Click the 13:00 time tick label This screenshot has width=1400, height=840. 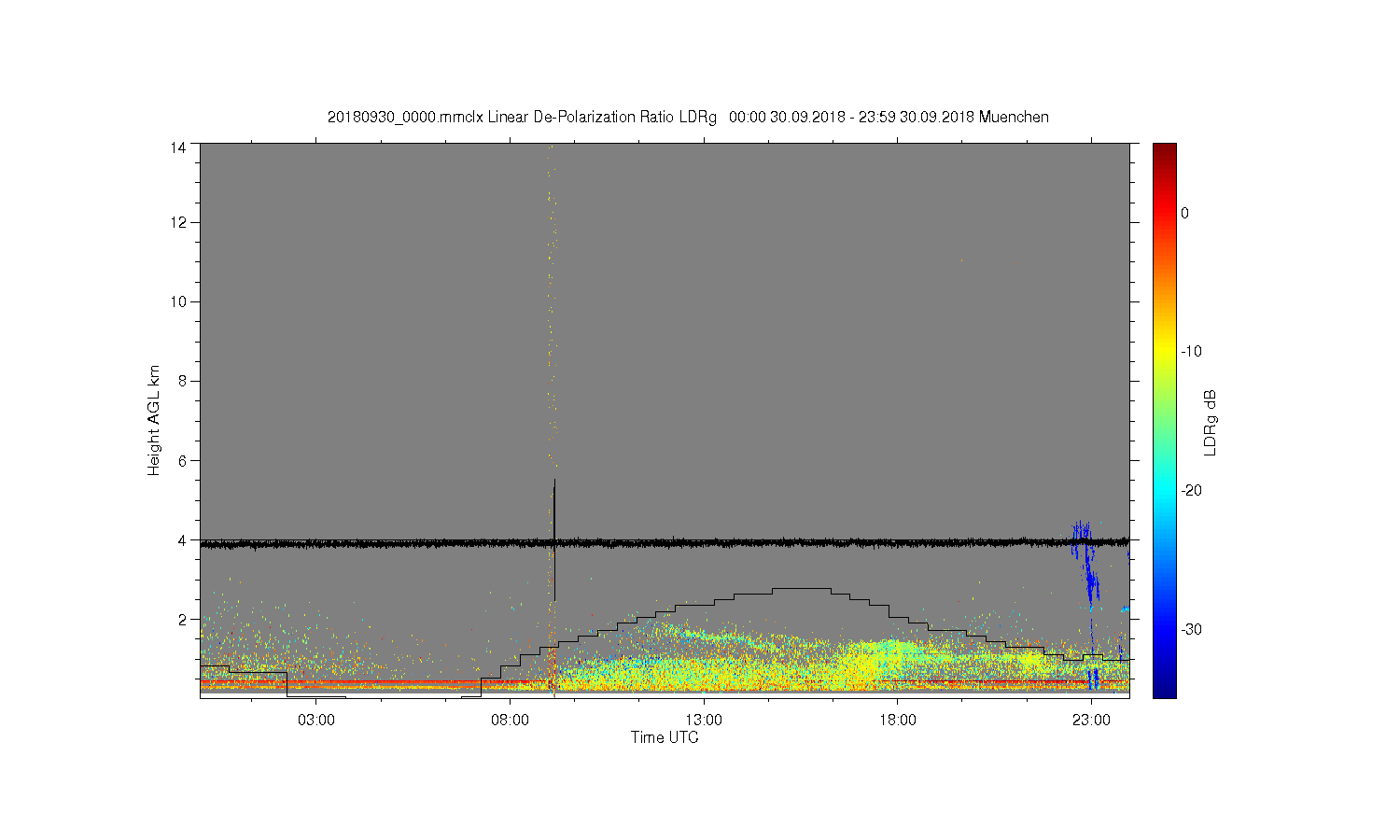(x=704, y=721)
